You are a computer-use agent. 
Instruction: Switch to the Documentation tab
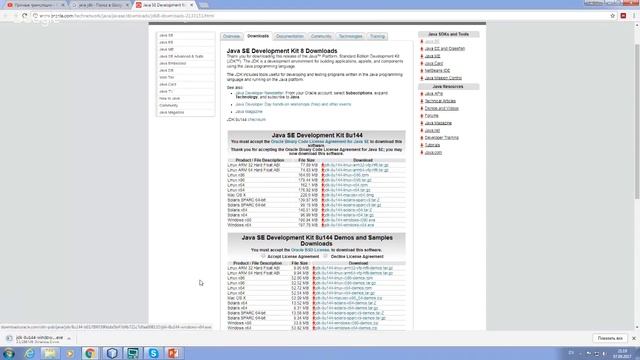290,36
